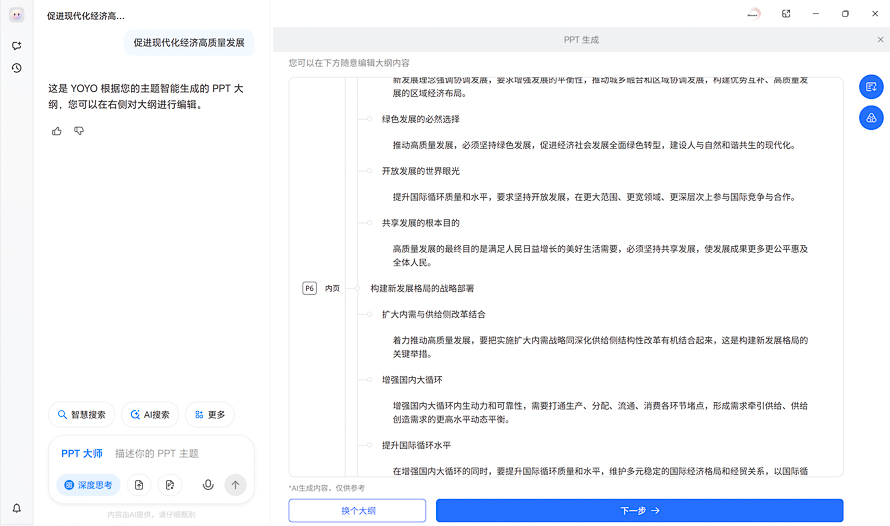Collapse 扩大内需与供给侧改革结合 node circle
The image size is (890, 526).
tap(369, 314)
